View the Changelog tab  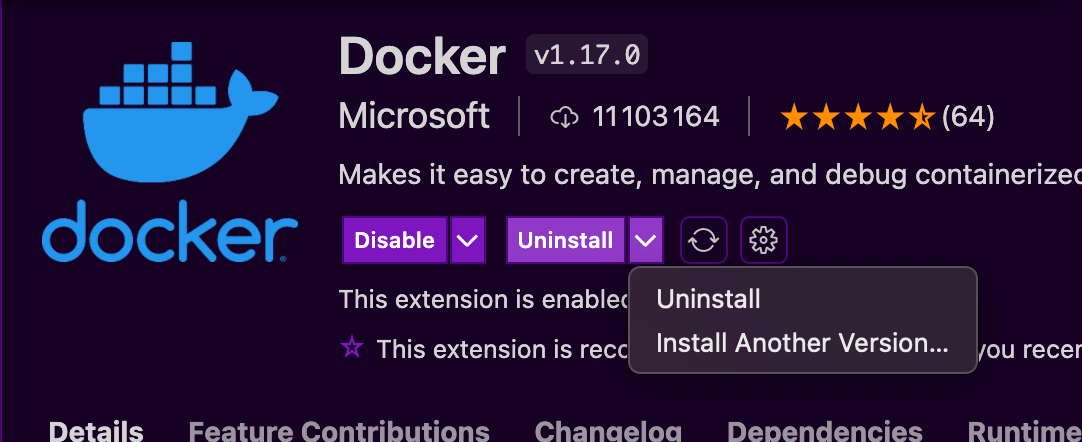[x=608, y=431]
